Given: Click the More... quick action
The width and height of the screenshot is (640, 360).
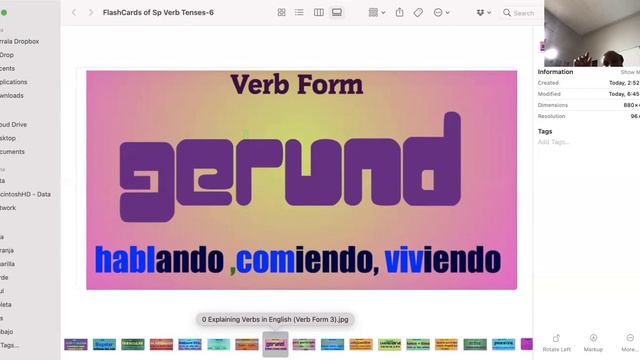Looking at the screenshot, I should pyautogui.click(x=630, y=343).
